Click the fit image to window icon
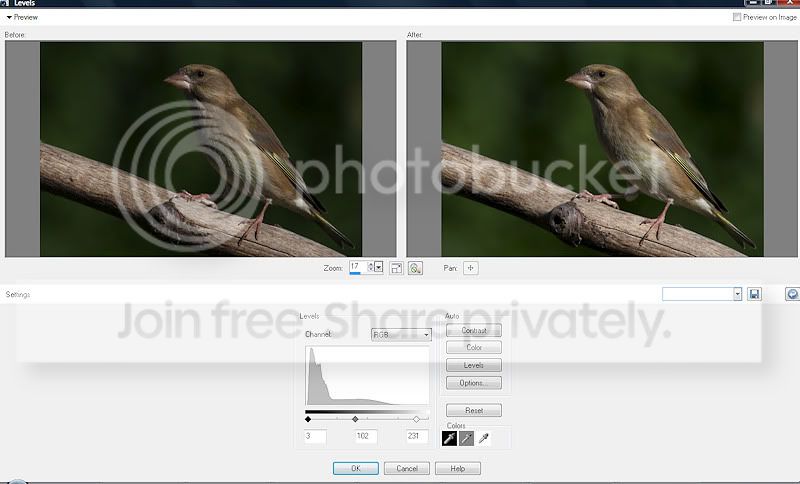Screen dimensions: 800x484 pyautogui.click(x=396, y=268)
